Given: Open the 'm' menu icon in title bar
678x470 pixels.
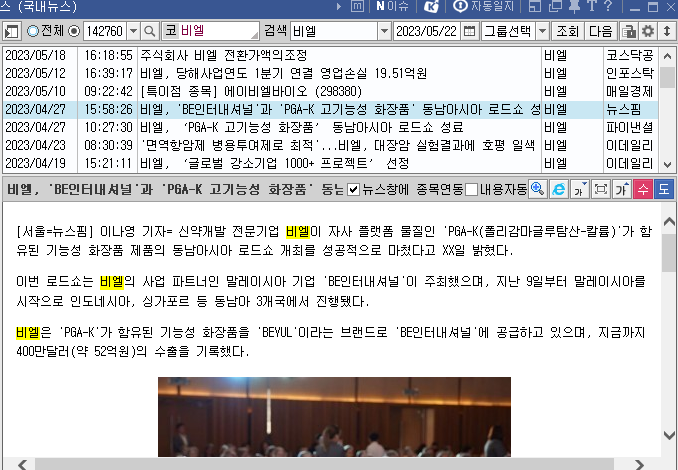Looking at the screenshot, I should click(357, 6).
